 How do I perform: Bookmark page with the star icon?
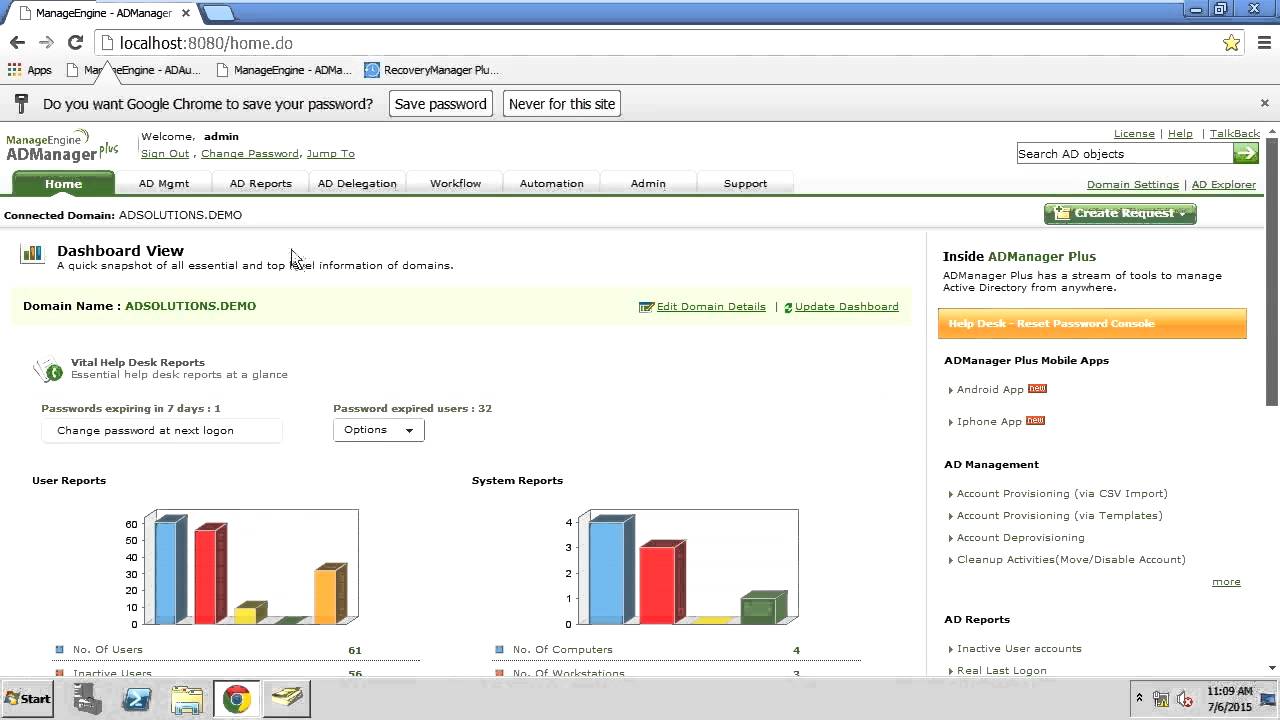tap(1231, 43)
